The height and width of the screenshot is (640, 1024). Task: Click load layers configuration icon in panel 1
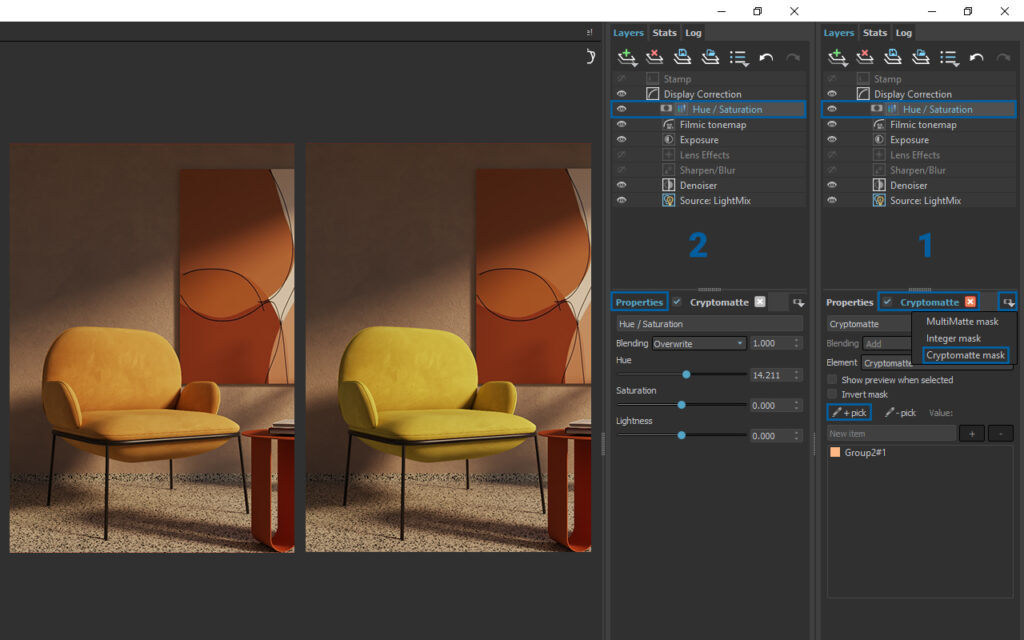[x=920, y=57]
